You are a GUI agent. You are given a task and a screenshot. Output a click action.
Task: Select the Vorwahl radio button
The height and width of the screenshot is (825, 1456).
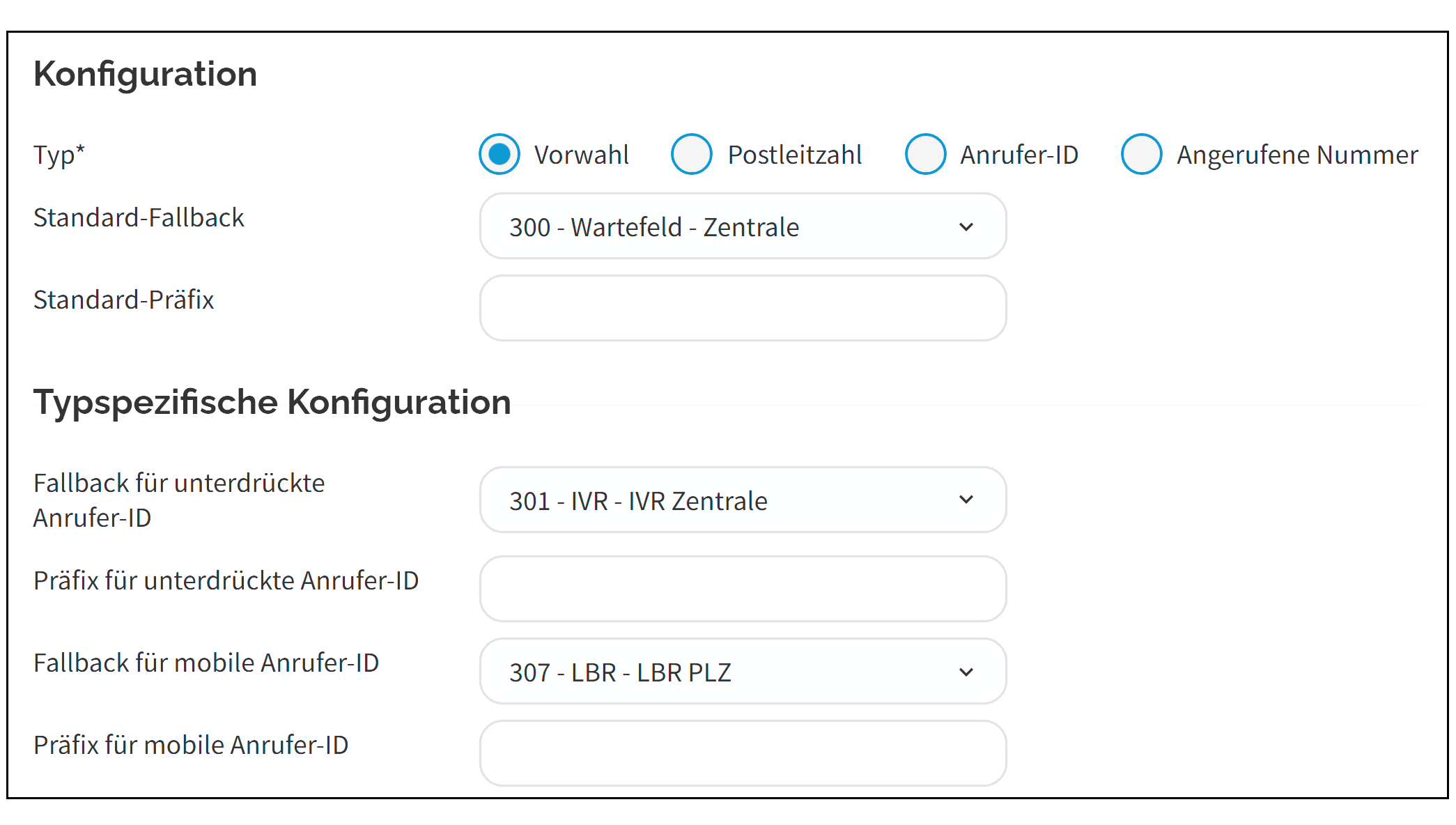[x=499, y=154]
